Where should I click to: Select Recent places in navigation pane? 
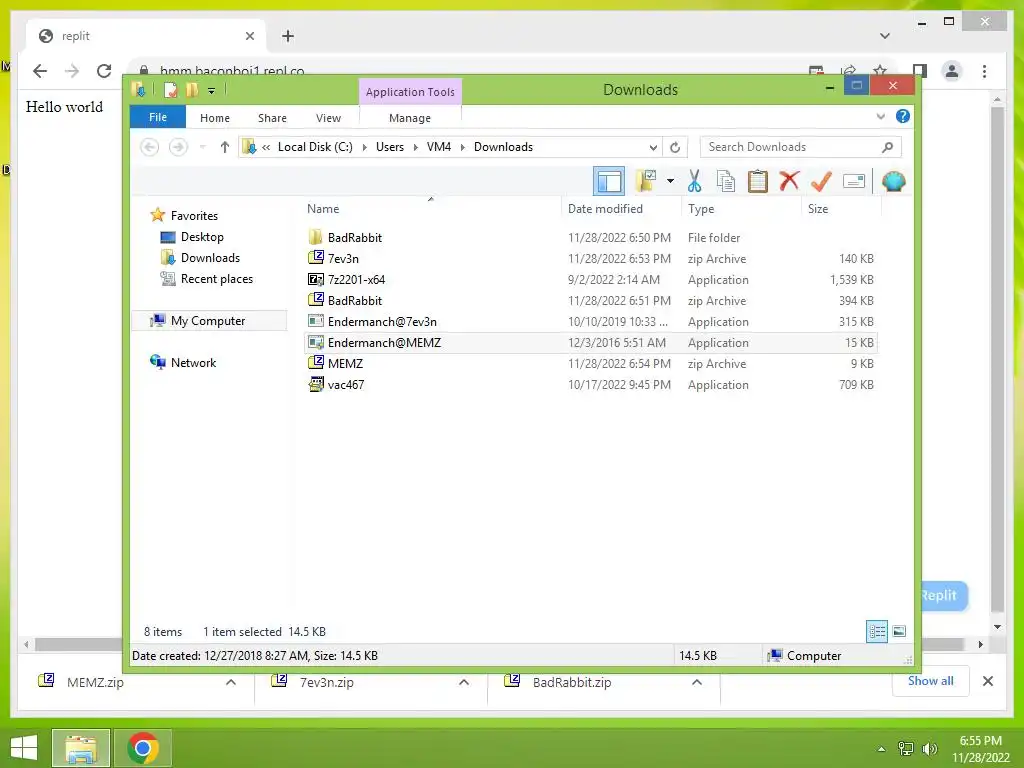216,279
